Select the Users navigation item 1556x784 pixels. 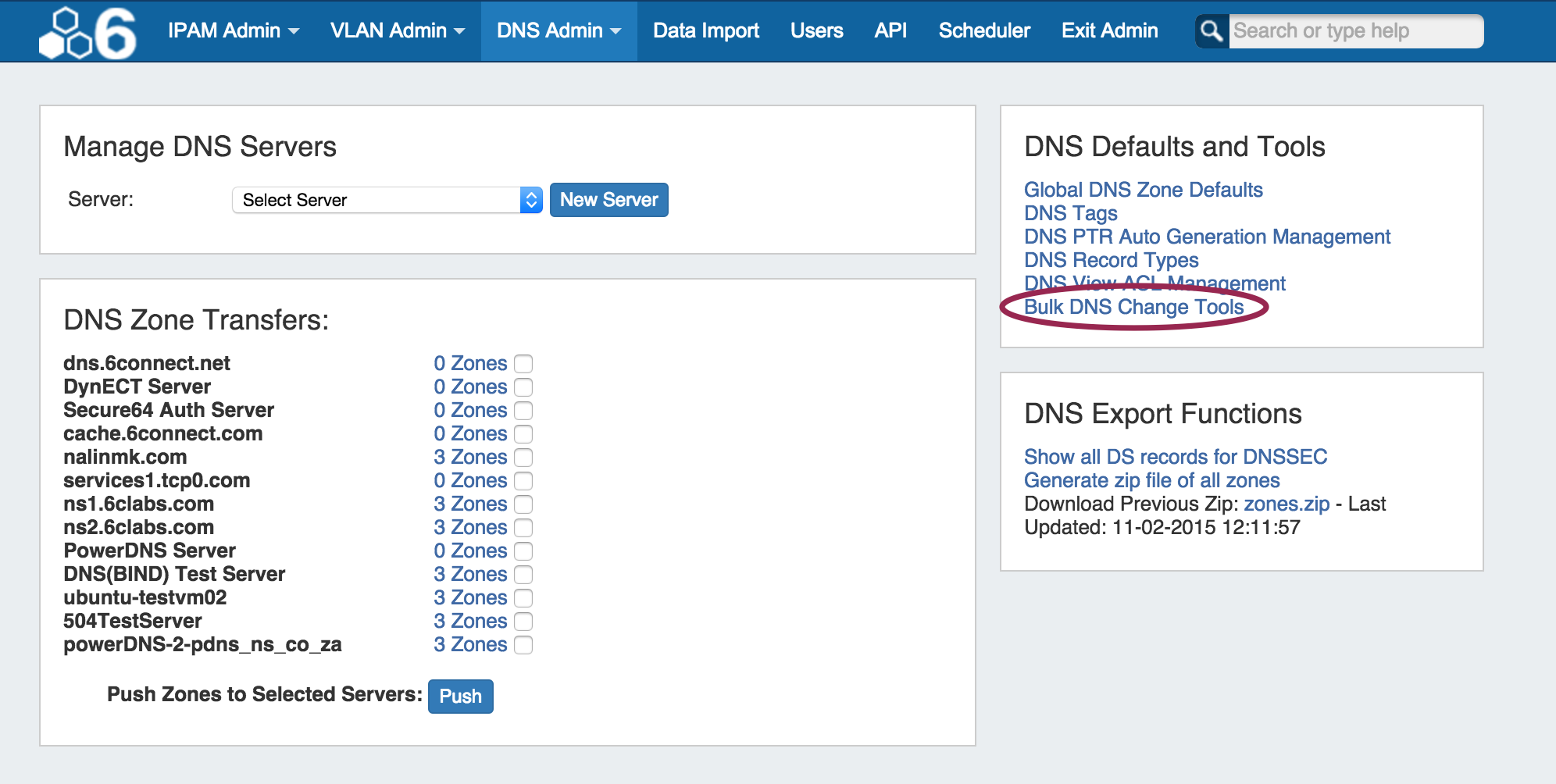(x=816, y=30)
